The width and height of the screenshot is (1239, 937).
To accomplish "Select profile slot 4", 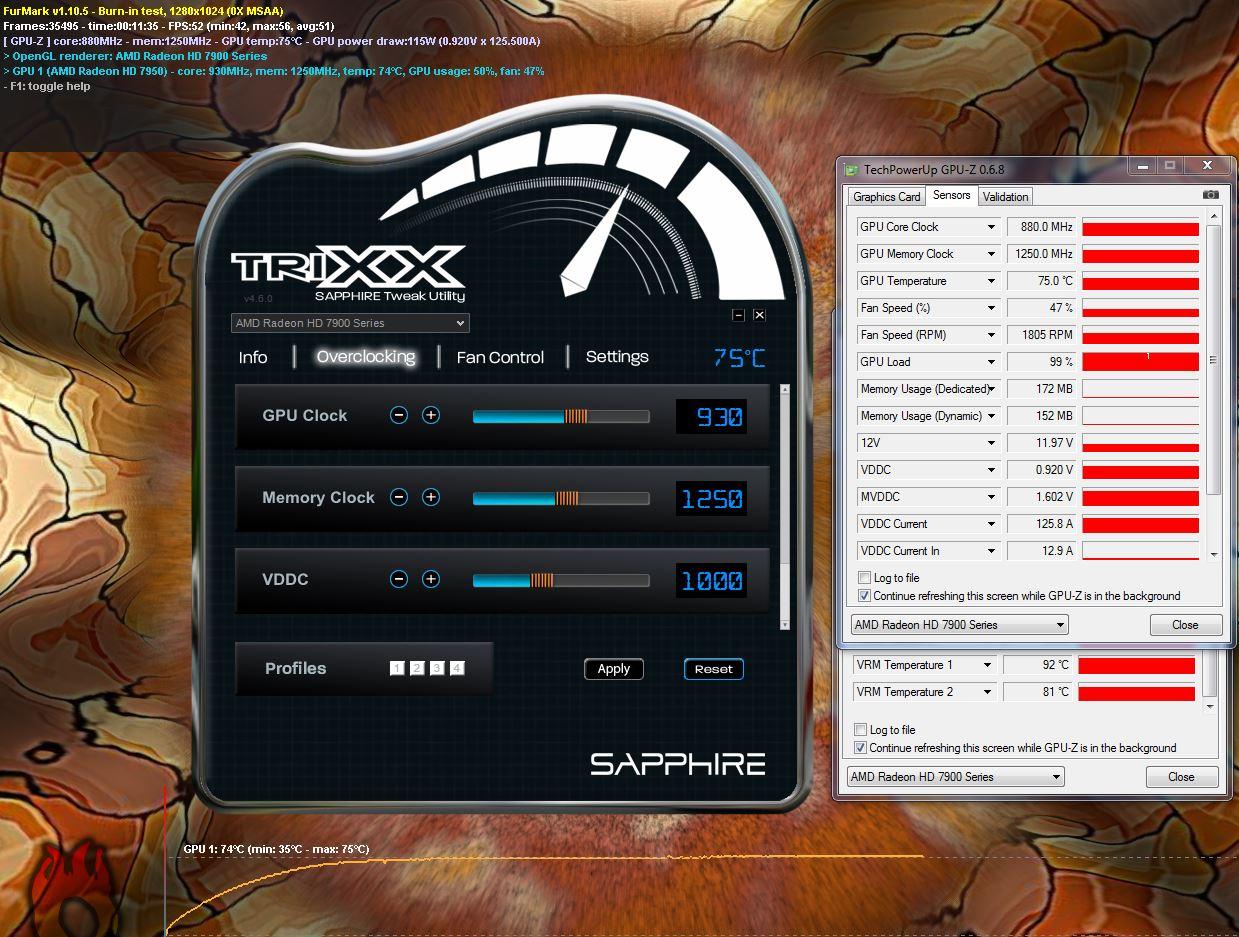I will click(457, 668).
